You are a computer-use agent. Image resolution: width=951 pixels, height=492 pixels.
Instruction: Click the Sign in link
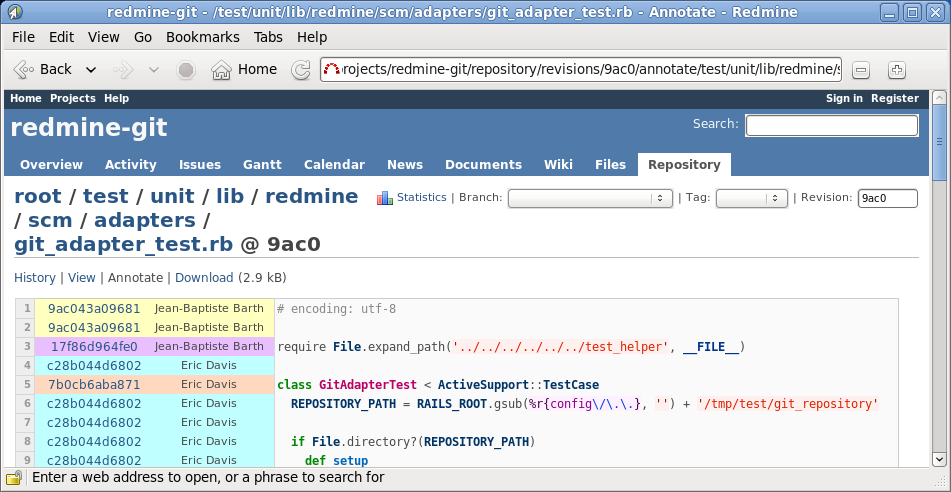(x=844, y=98)
